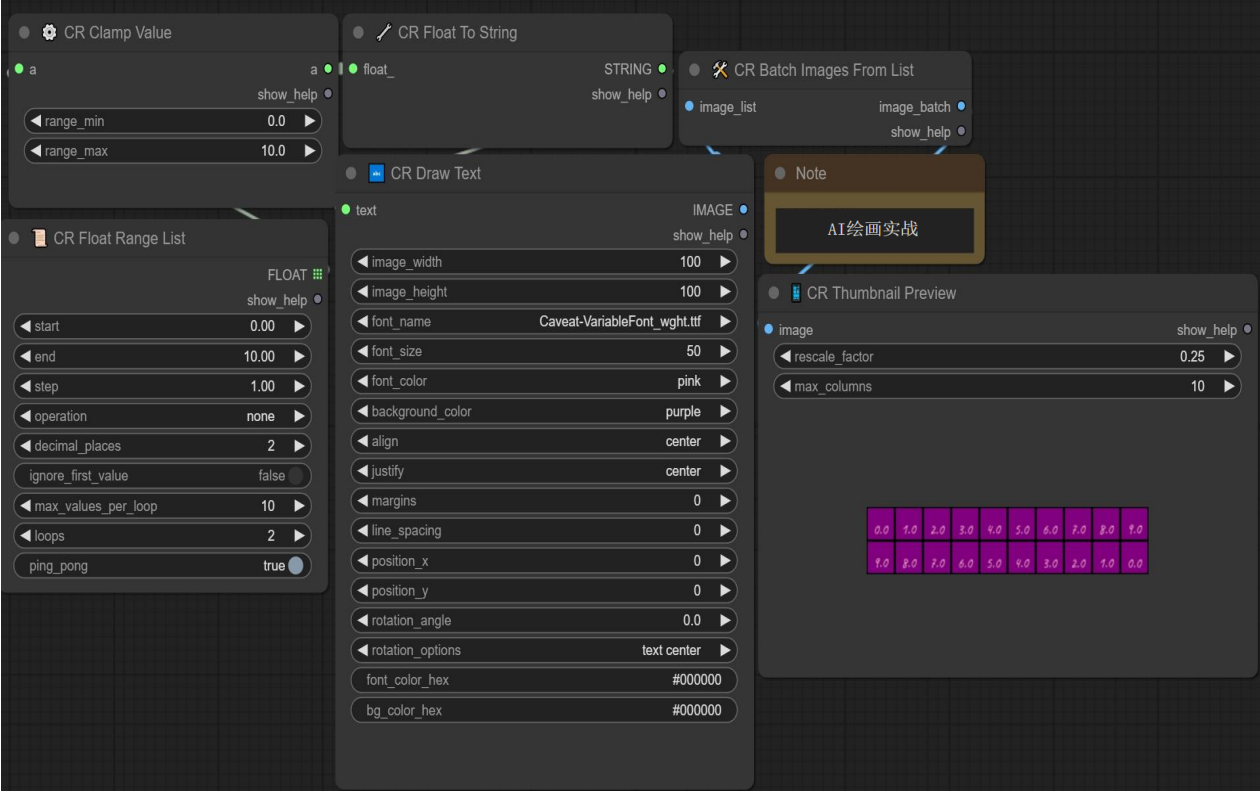Click the purple thumbnail preview grid

(x=1007, y=541)
